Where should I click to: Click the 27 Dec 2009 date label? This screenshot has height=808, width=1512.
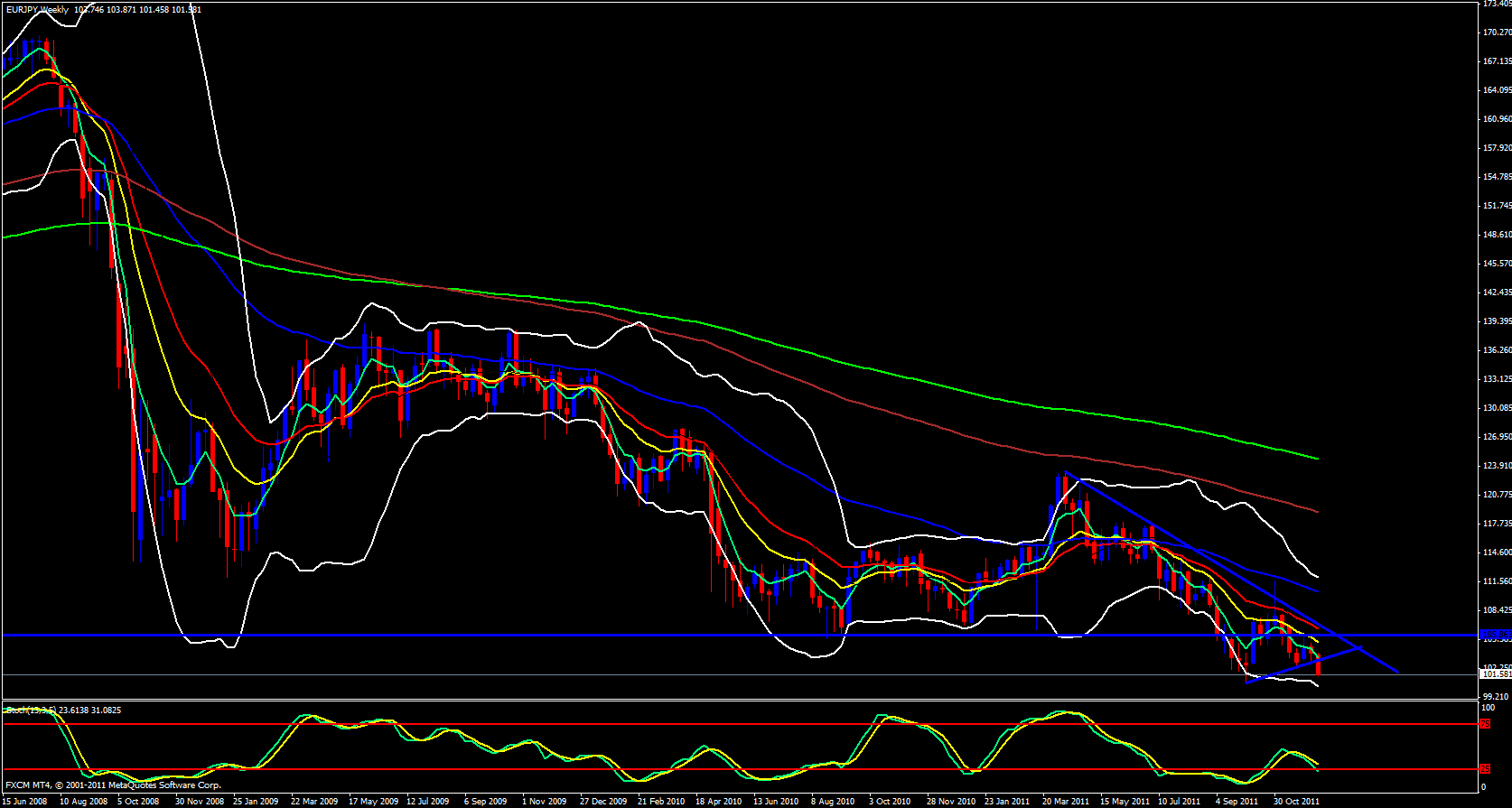click(x=602, y=801)
